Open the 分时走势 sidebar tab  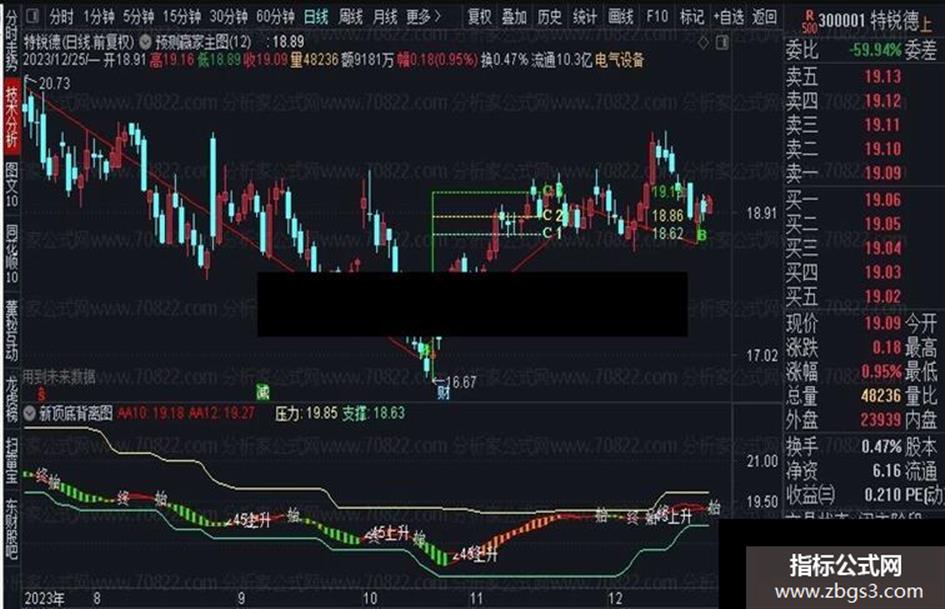(11, 41)
